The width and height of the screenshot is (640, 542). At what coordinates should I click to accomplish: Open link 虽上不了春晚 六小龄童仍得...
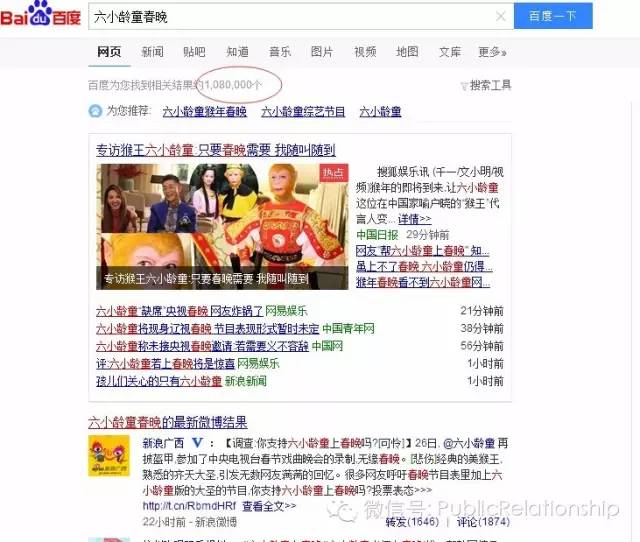point(424,267)
